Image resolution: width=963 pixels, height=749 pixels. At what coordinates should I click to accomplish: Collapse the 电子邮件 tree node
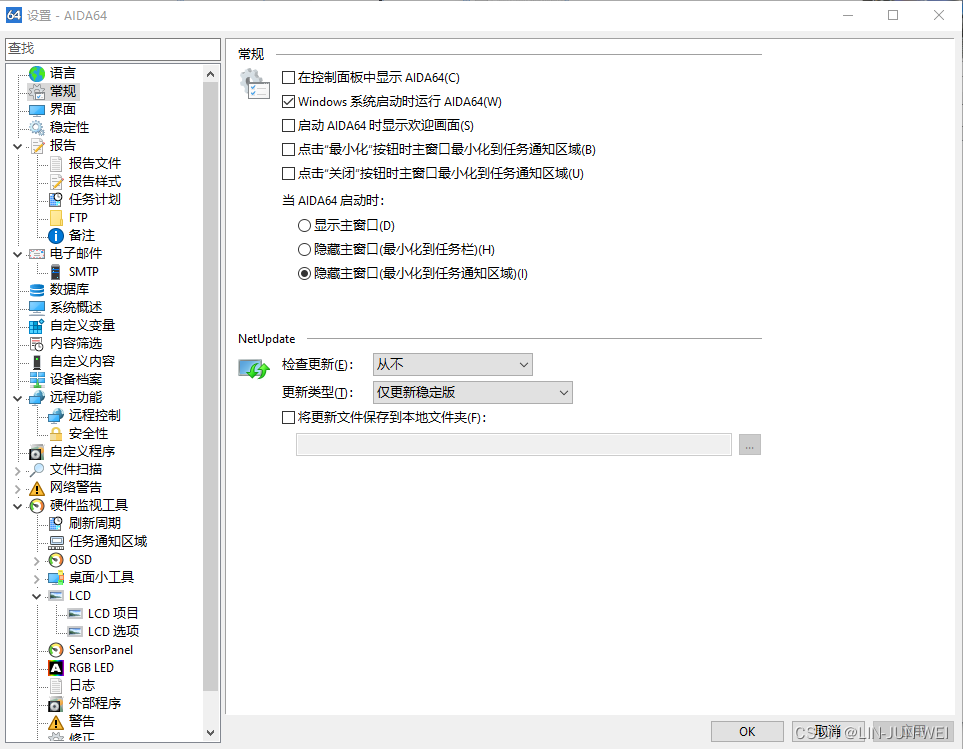click(x=18, y=254)
